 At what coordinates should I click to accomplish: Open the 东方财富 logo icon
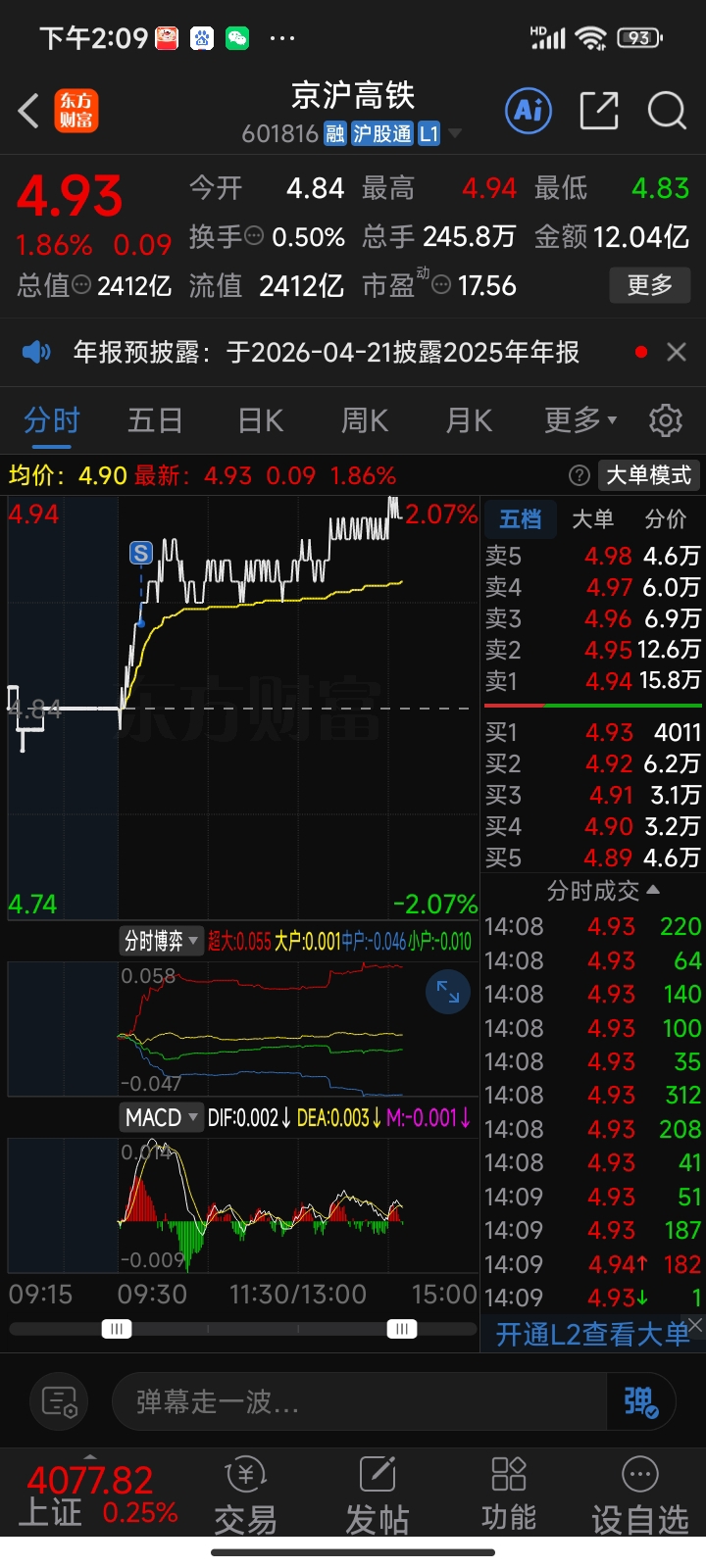(x=76, y=111)
